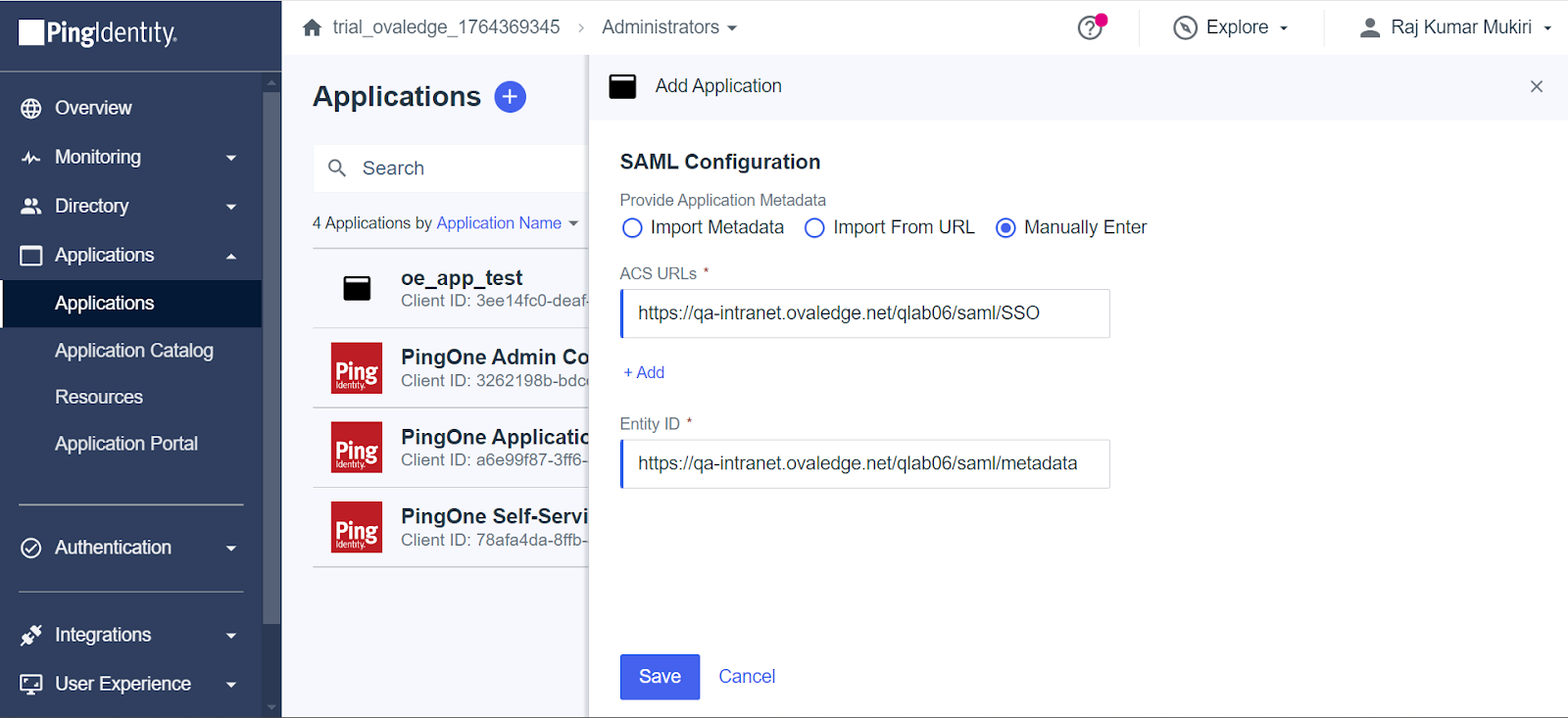Click the sidebar scrollbar up arrow
This screenshot has height=718, width=1568.
pos(271,84)
